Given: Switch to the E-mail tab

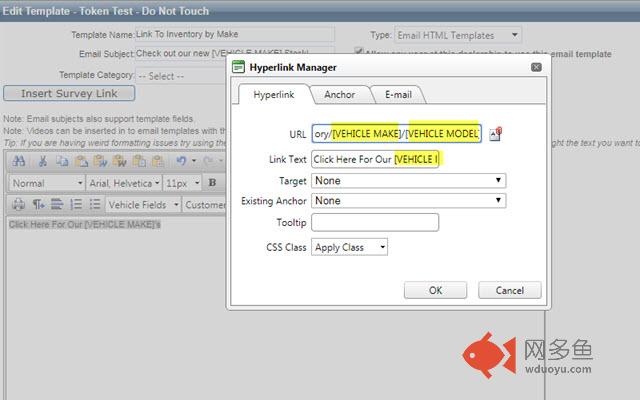Looking at the screenshot, I should point(398,95).
